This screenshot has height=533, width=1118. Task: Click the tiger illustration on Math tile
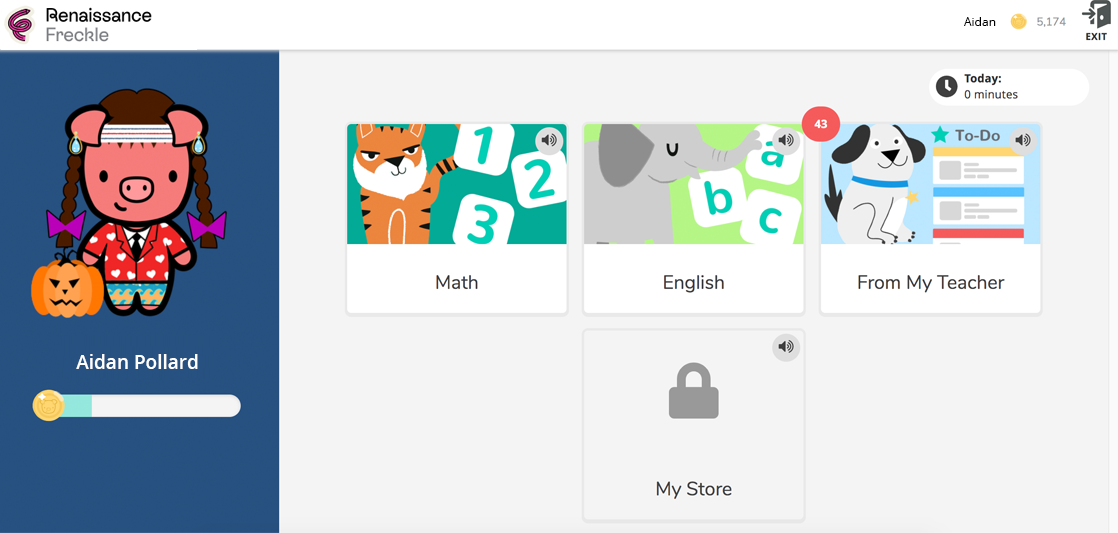coord(395,185)
